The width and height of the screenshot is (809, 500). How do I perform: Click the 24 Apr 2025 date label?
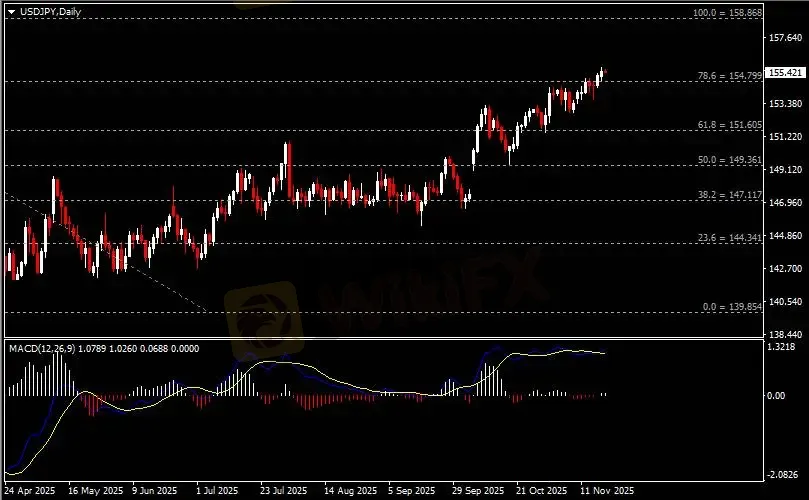[x=30, y=490]
